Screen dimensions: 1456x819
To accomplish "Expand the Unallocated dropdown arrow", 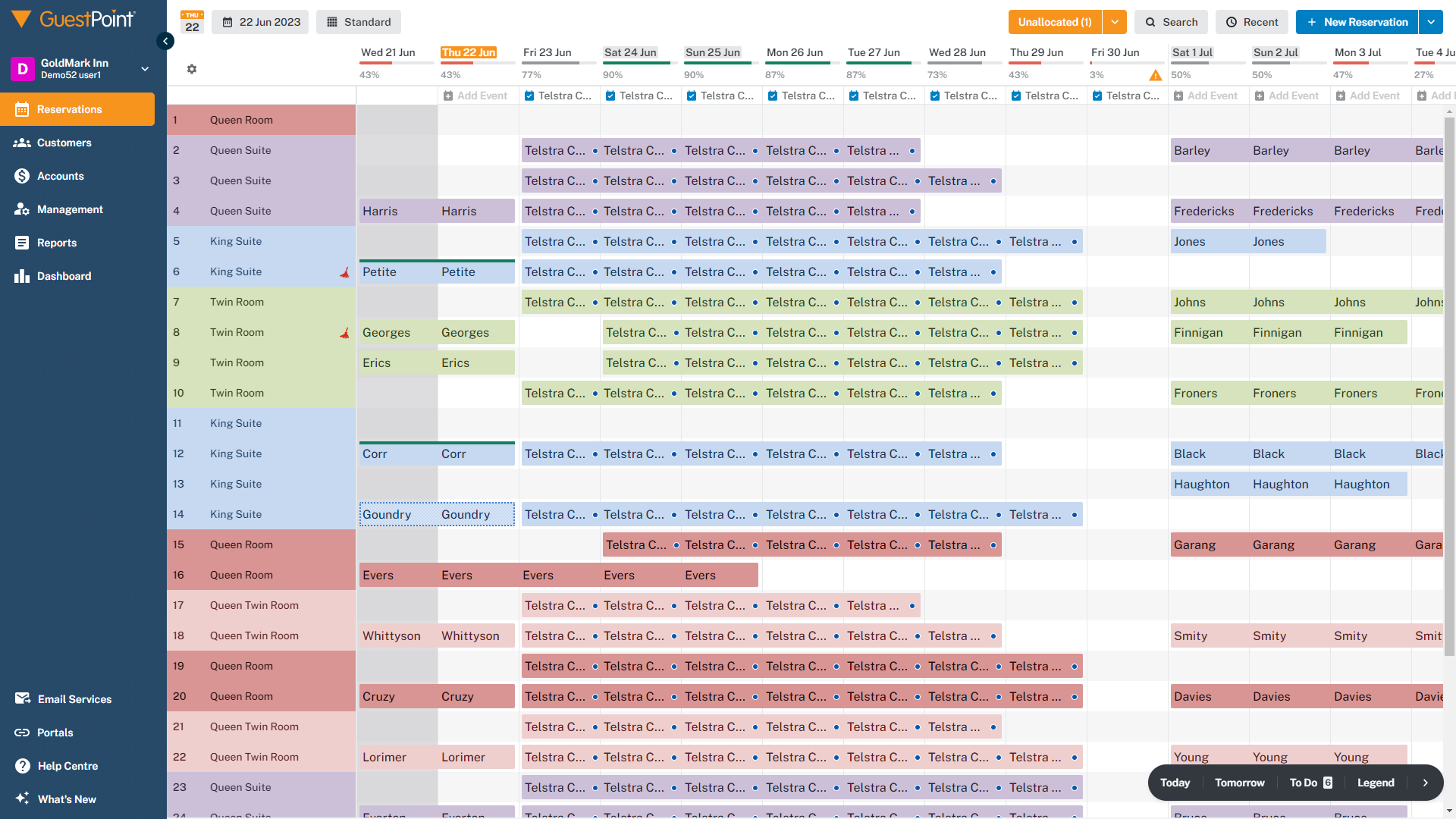I will point(1114,22).
